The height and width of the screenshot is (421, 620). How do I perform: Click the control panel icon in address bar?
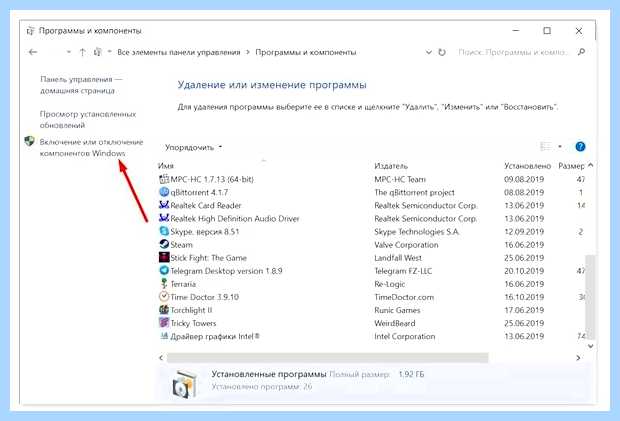click(x=98, y=52)
